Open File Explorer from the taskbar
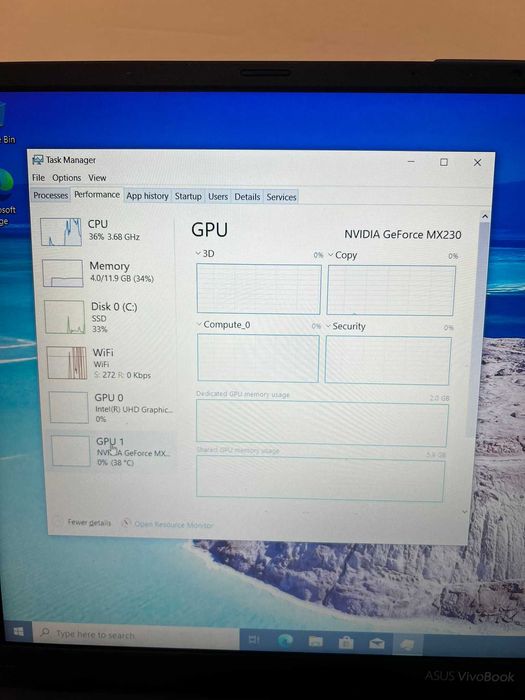Screen dimensions: 525x700 click(x=316, y=642)
